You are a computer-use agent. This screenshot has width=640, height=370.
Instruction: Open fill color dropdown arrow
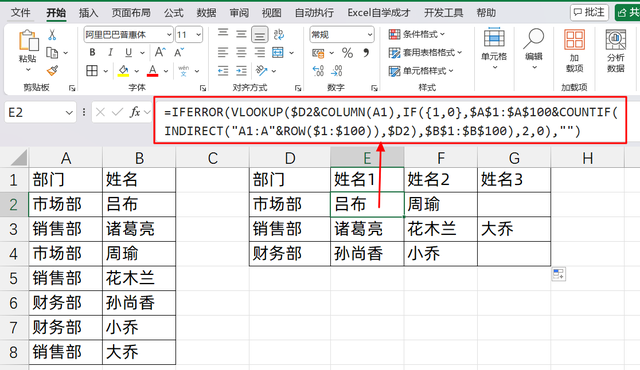(x=137, y=71)
